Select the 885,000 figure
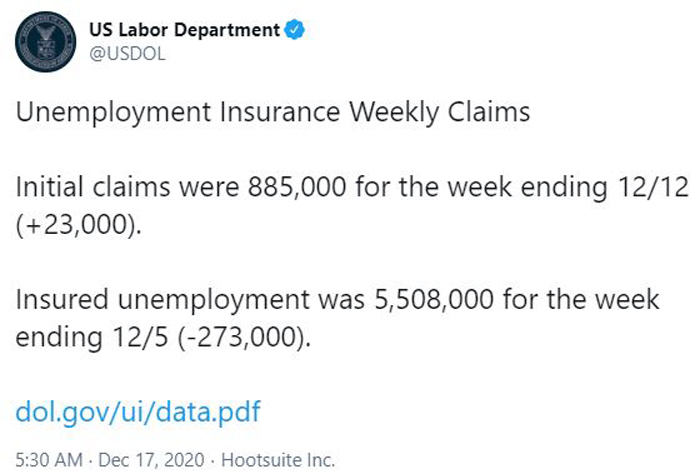This screenshot has height=474, width=700. [x=297, y=187]
